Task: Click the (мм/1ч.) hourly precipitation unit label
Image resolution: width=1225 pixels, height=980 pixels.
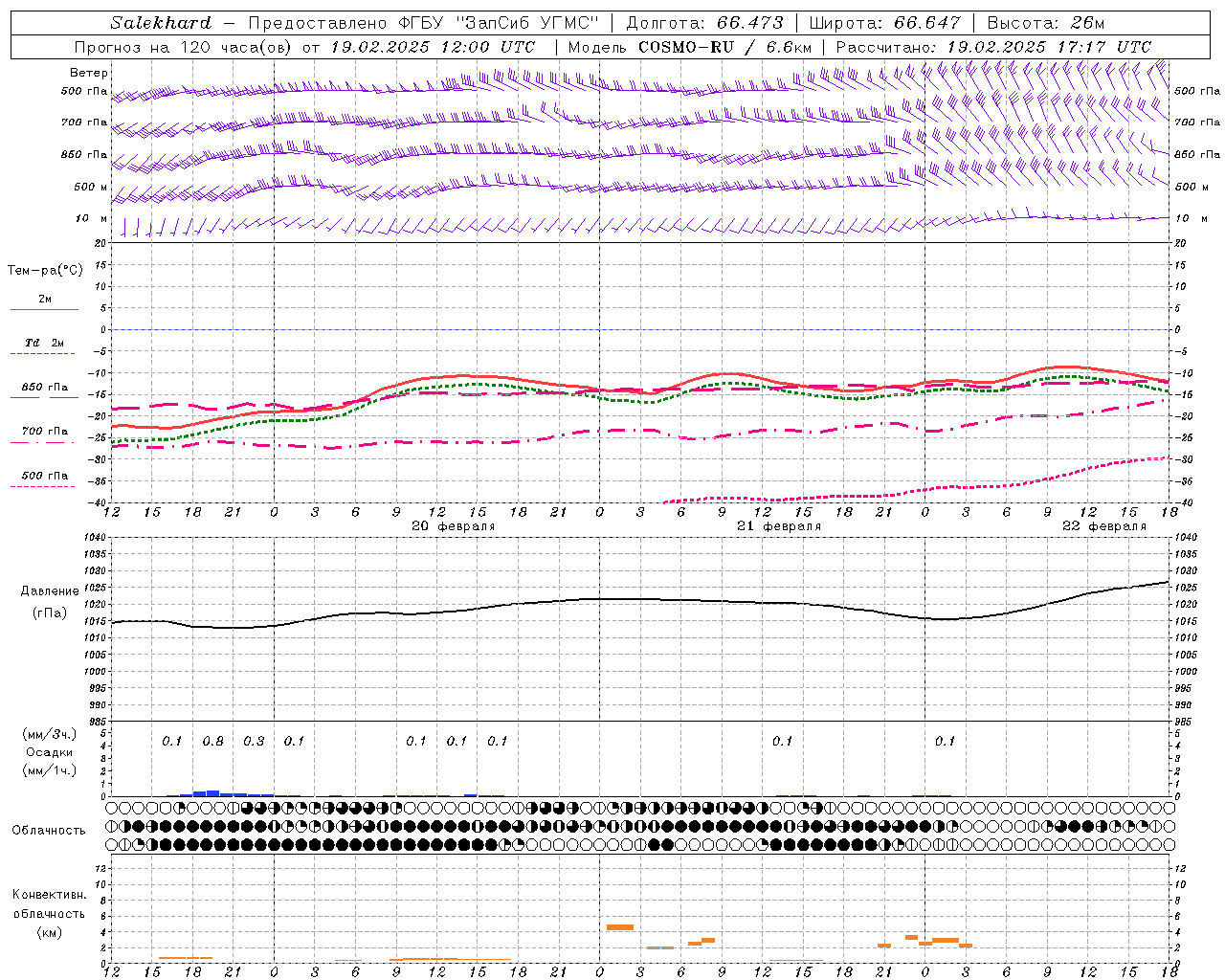Action: click(50, 770)
